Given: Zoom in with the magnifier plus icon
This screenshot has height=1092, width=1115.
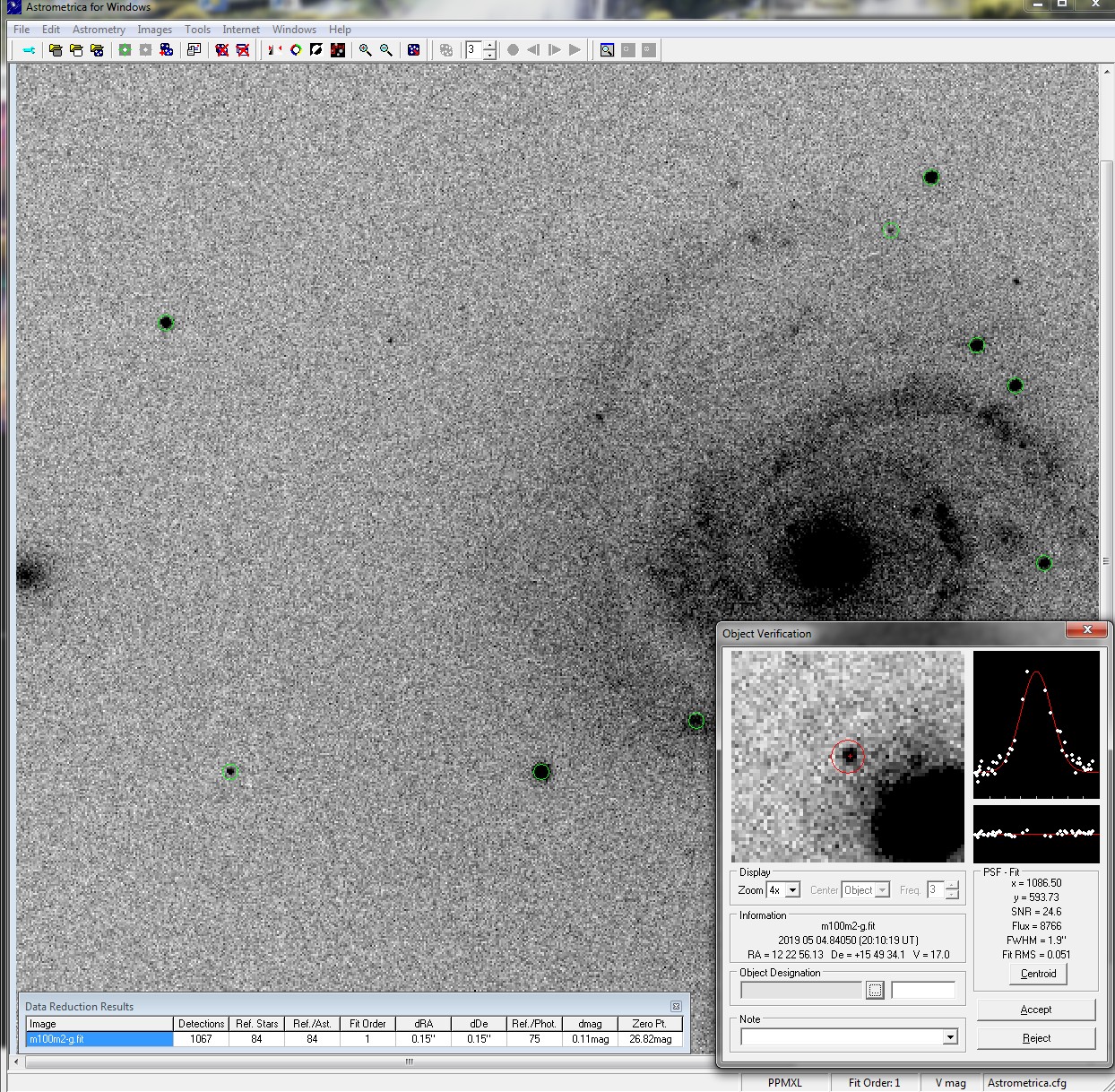Looking at the screenshot, I should (365, 50).
